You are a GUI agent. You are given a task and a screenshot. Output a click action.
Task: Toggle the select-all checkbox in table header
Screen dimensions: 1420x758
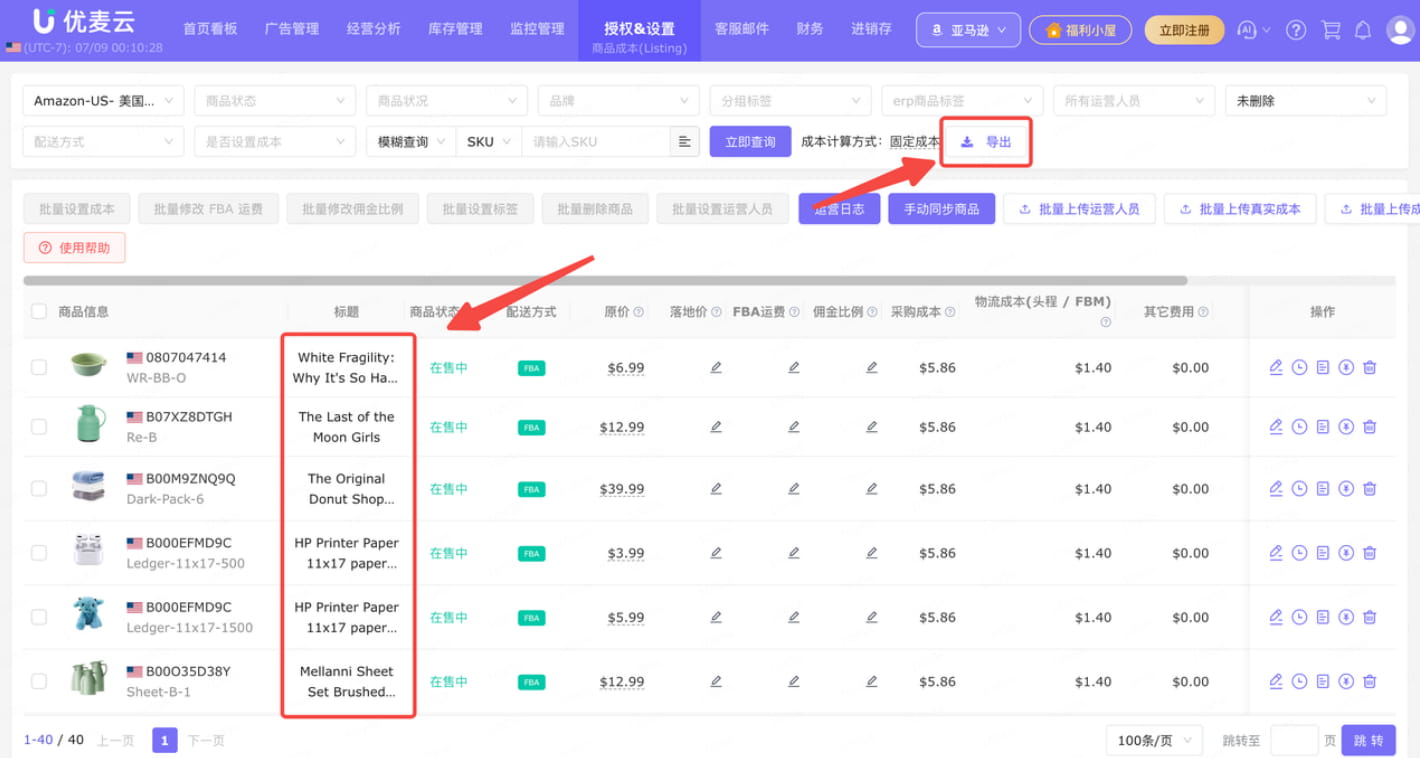(39, 311)
